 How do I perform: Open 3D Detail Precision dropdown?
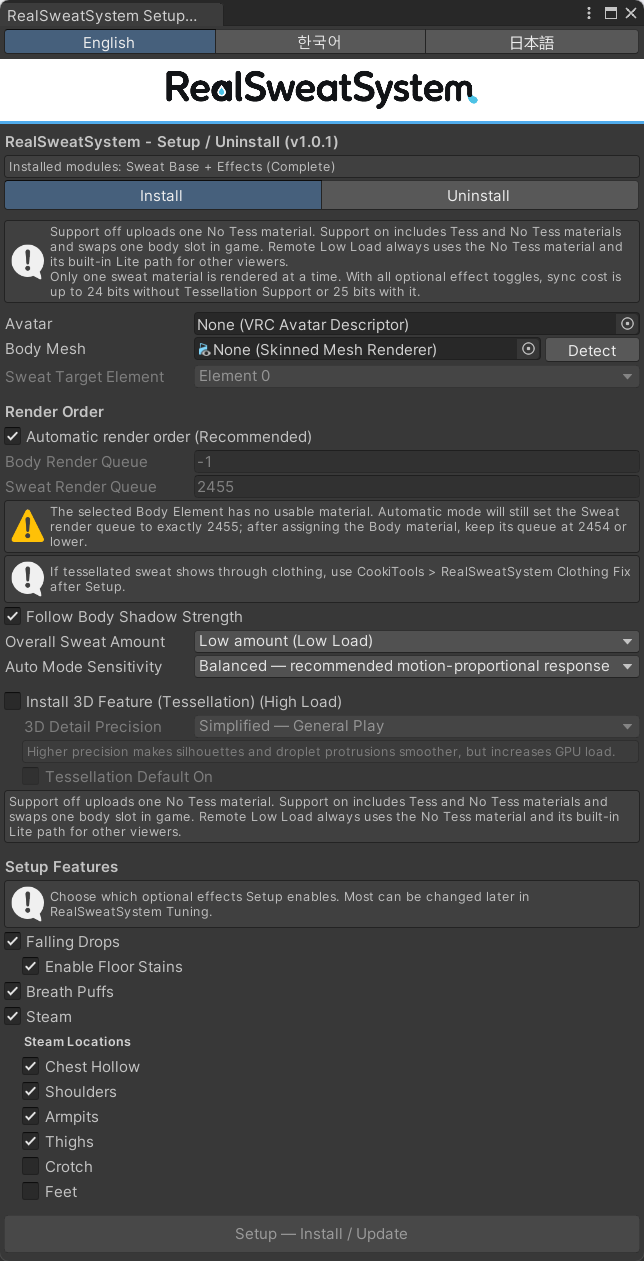pyautogui.click(x=416, y=726)
